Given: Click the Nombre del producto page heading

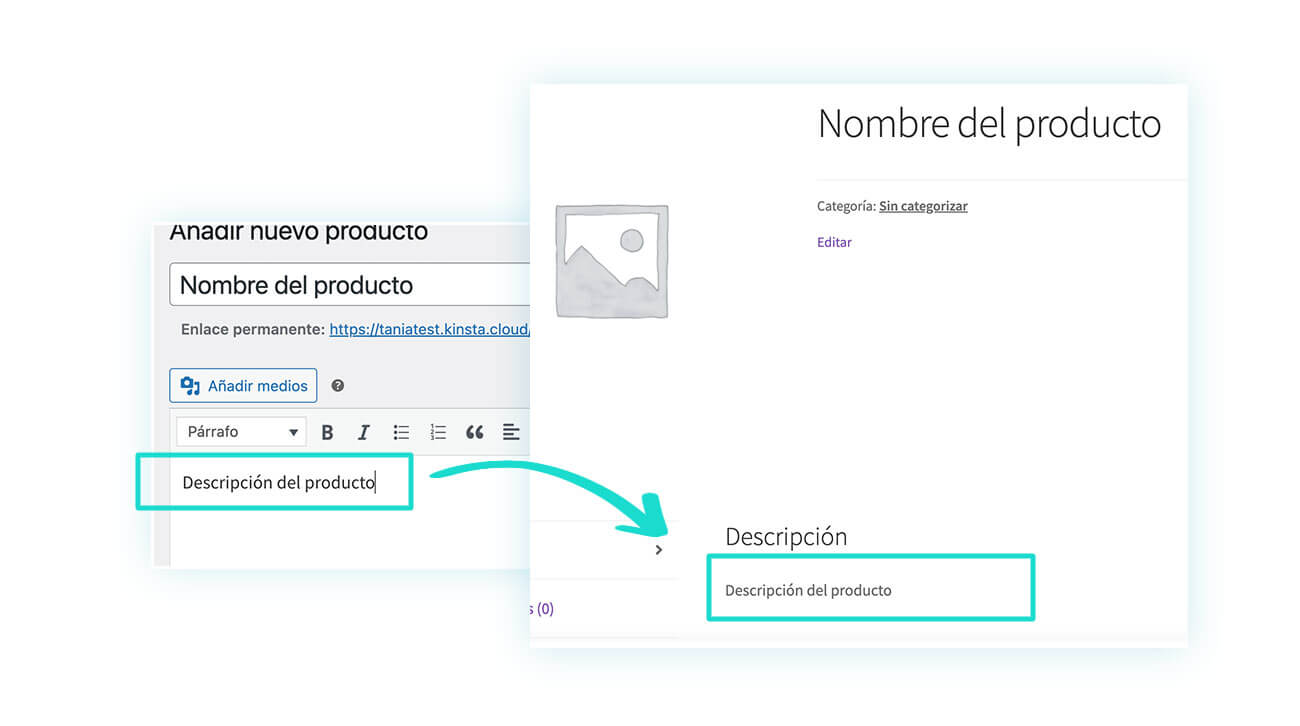Looking at the screenshot, I should click(989, 124).
